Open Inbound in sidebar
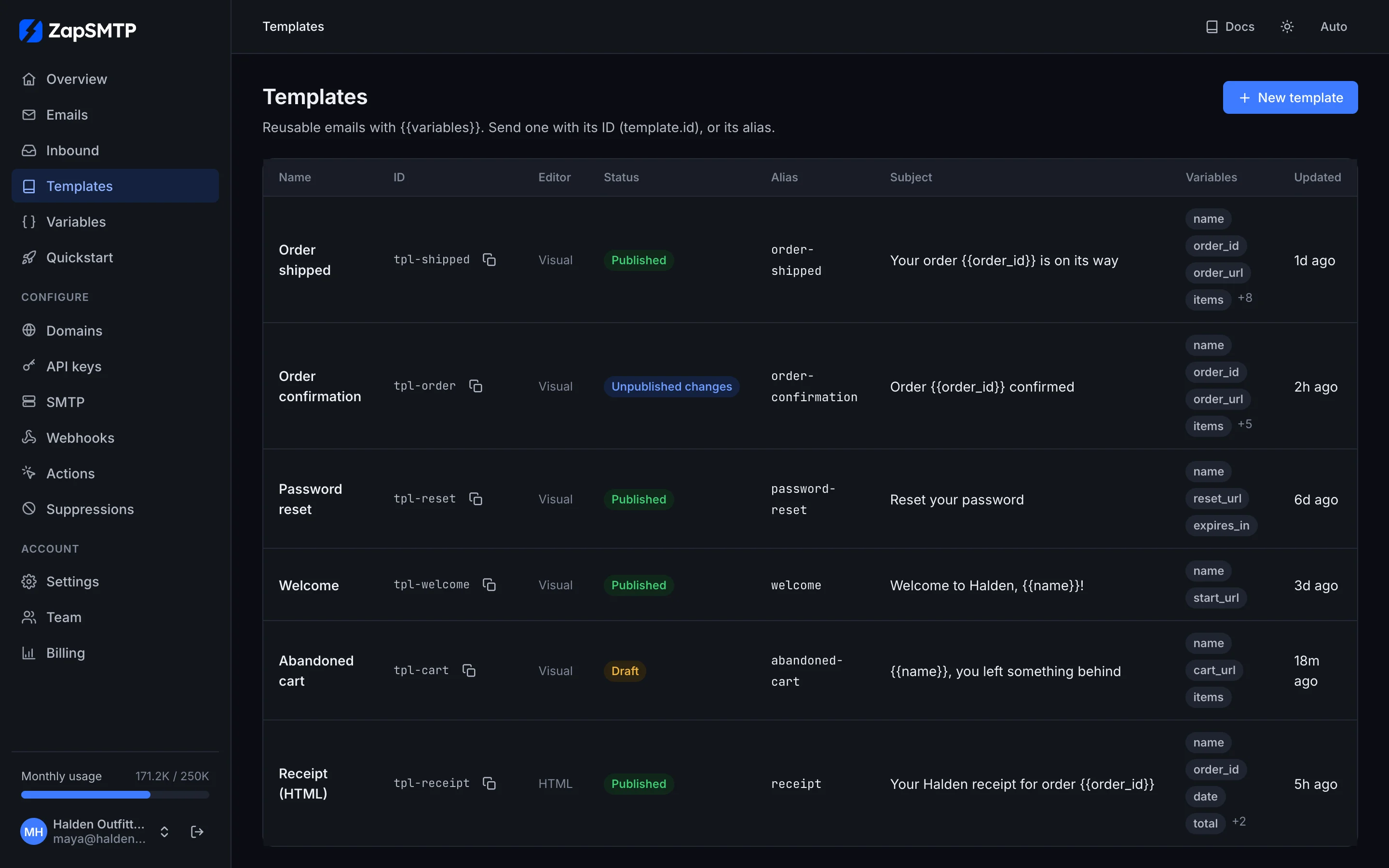The image size is (1389, 868). (x=115, y=150)
